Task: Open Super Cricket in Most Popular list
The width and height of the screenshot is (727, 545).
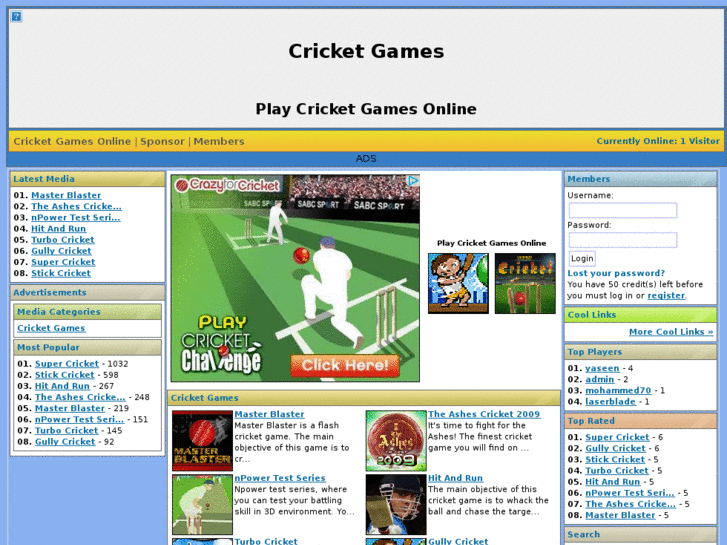Action: point(67,364)
